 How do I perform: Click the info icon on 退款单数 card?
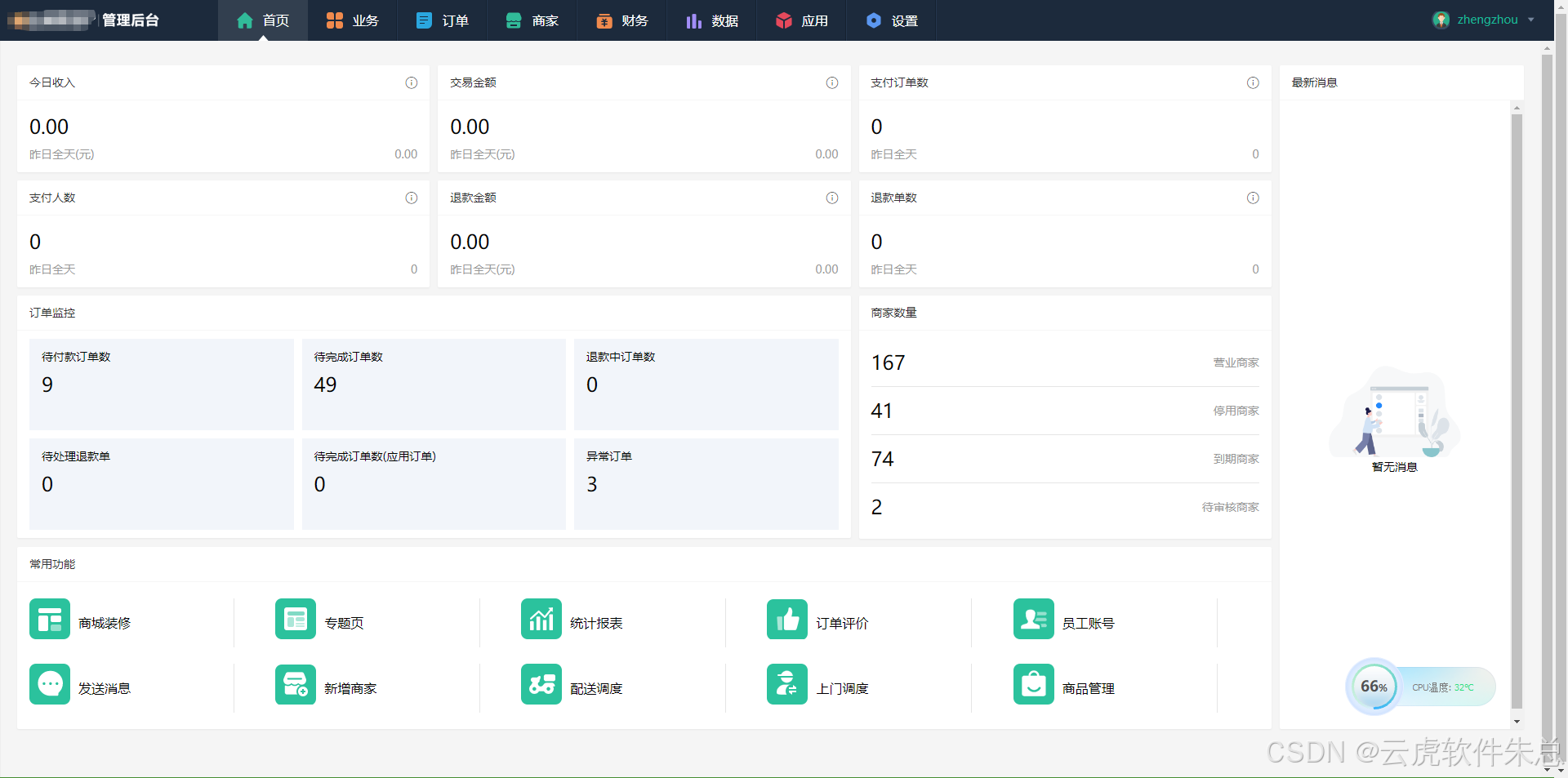click(1253, 198)
